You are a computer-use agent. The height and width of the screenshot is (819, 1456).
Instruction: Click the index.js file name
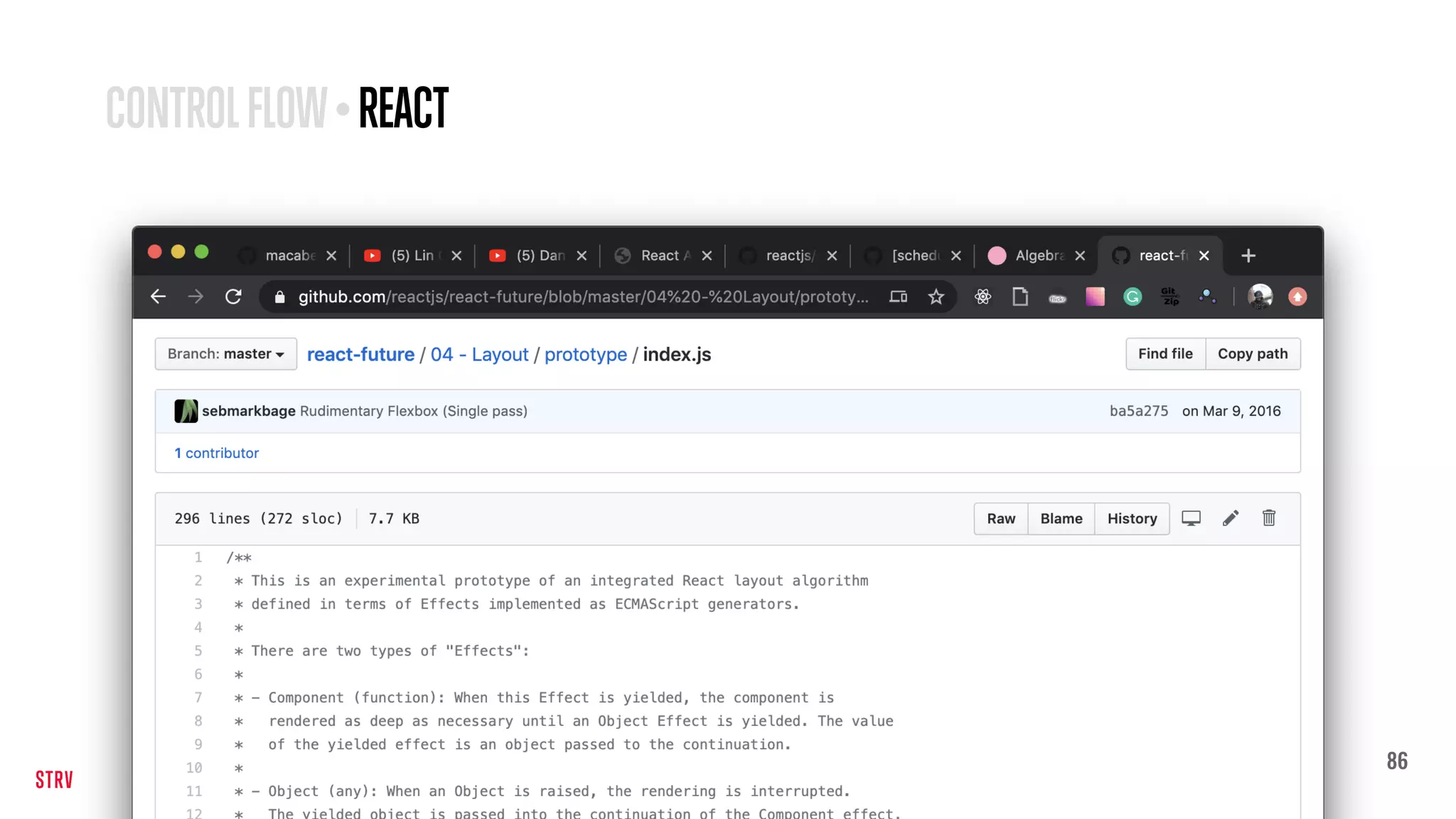677,354
